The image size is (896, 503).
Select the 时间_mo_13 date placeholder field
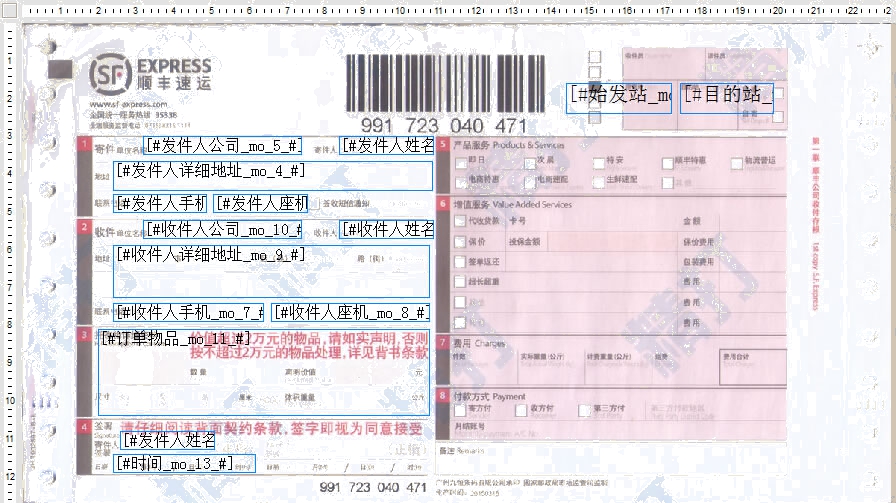point(184,464)
